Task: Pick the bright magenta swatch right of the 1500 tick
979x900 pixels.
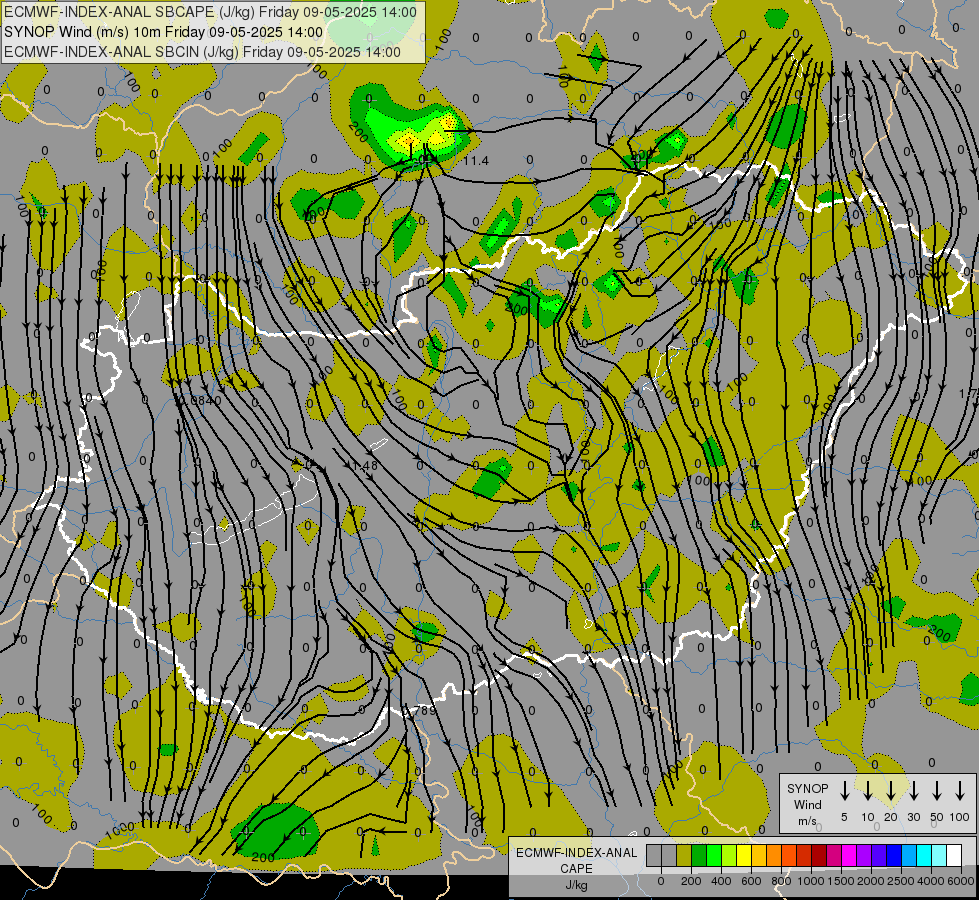Action: tap(849, 856)
